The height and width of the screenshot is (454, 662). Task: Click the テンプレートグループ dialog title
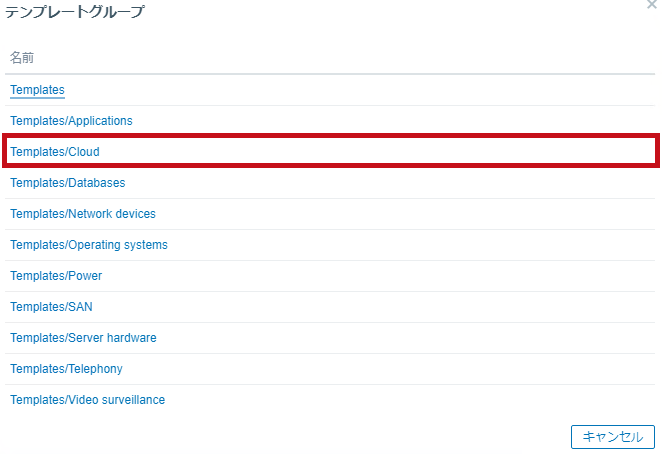pyautogui.click(x=75, y=11)
